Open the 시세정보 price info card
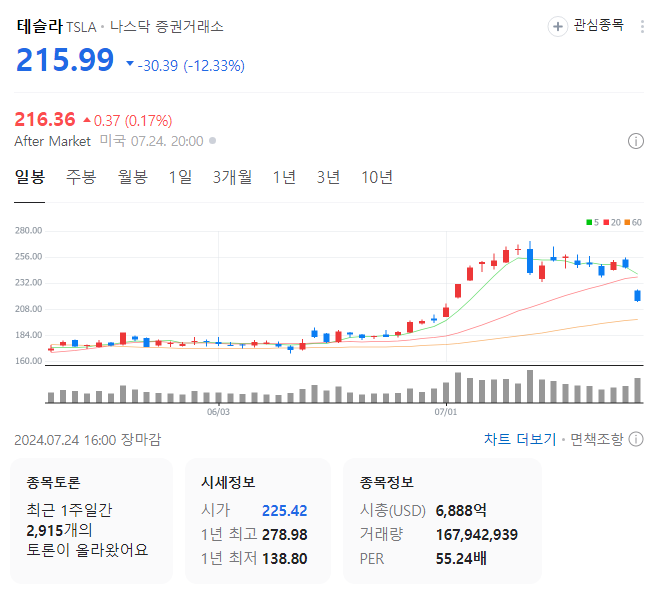 coord(258,521)
